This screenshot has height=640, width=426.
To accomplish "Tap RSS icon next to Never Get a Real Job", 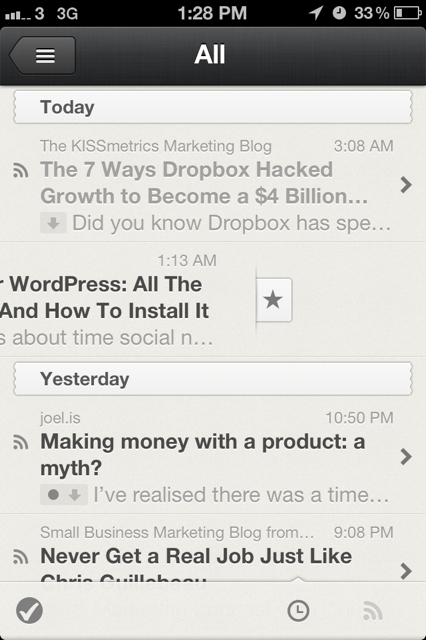I will 20,557.
